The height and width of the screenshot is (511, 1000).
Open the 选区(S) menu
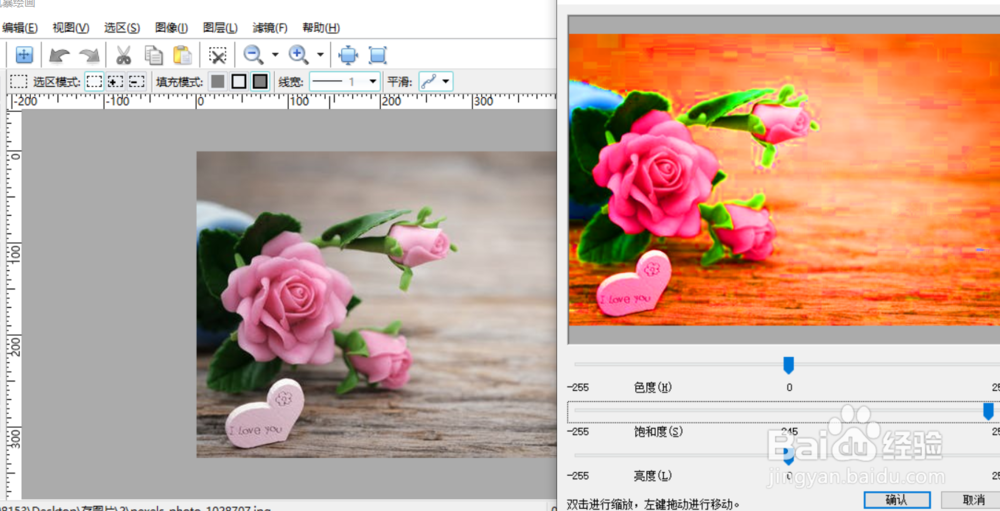point(122,28)
